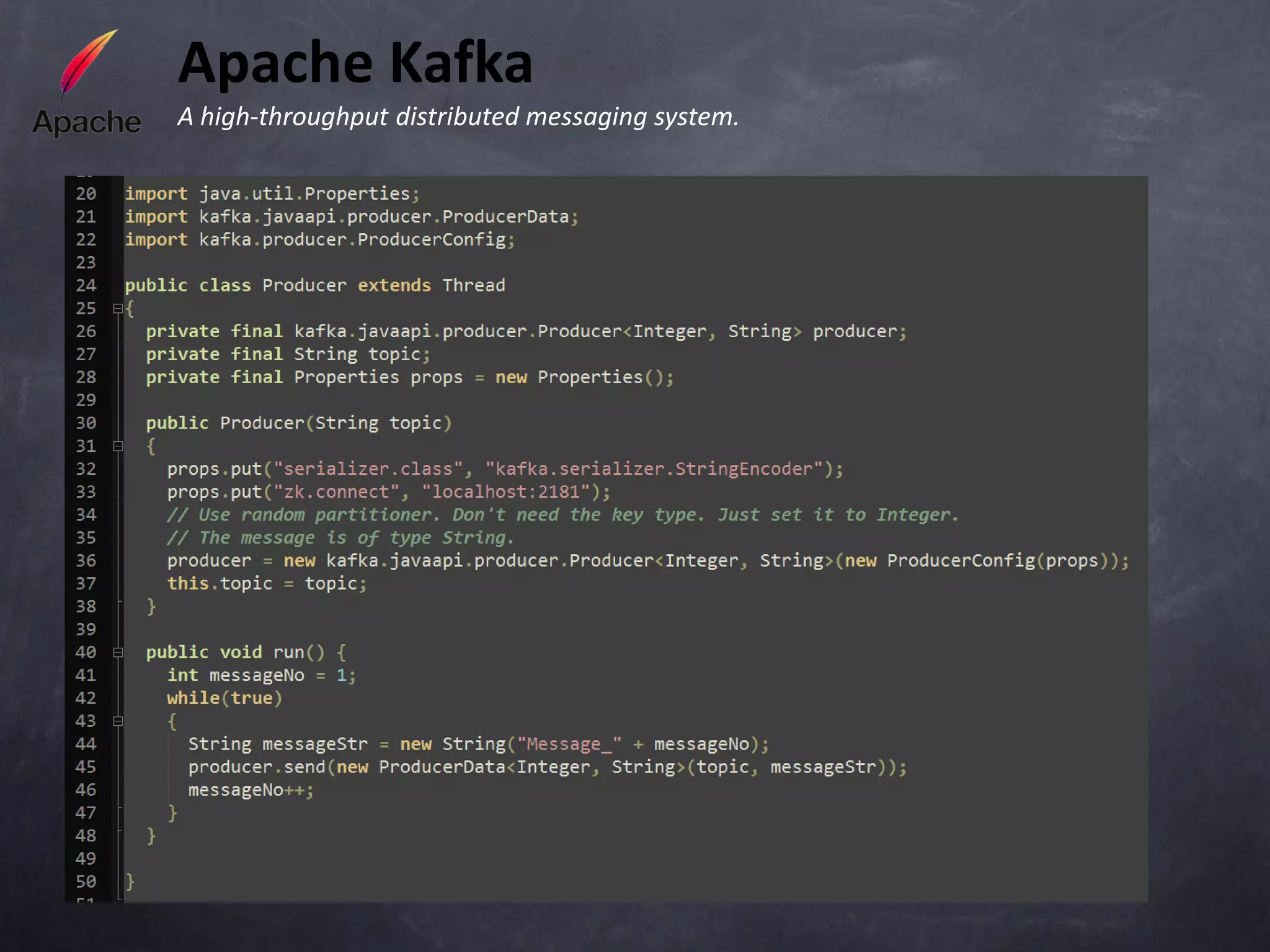Screen dimensions: 1270x952
Task: Click the closing brace on line 50
Action: tap(130, 881)
